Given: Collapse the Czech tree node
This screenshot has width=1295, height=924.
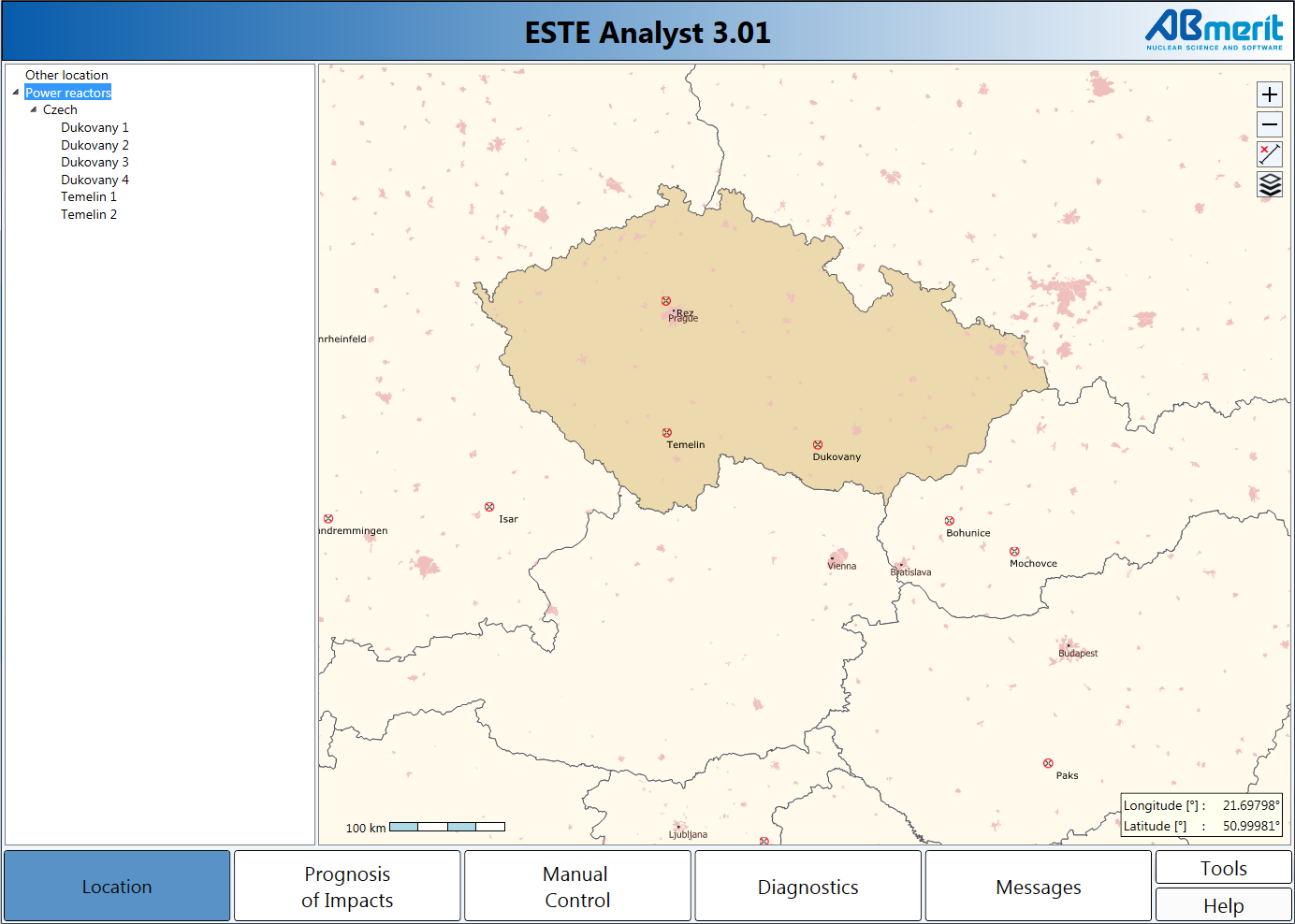Looking at the screenshot, I should click(34, 109).
